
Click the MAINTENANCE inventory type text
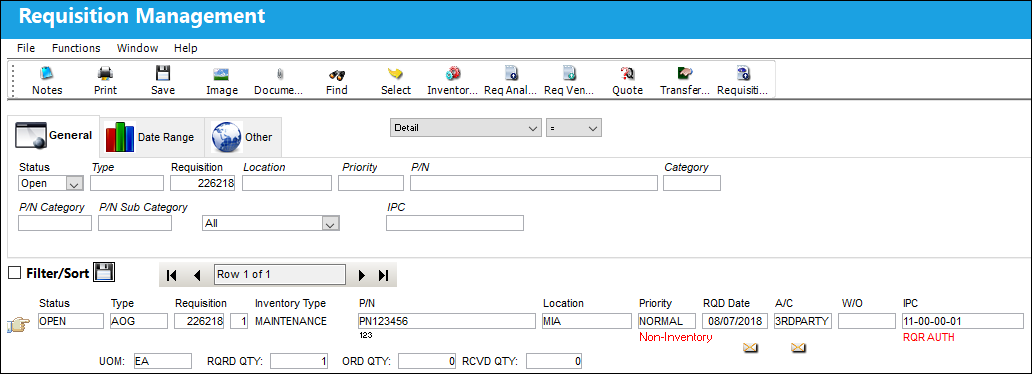pos(290,321)
